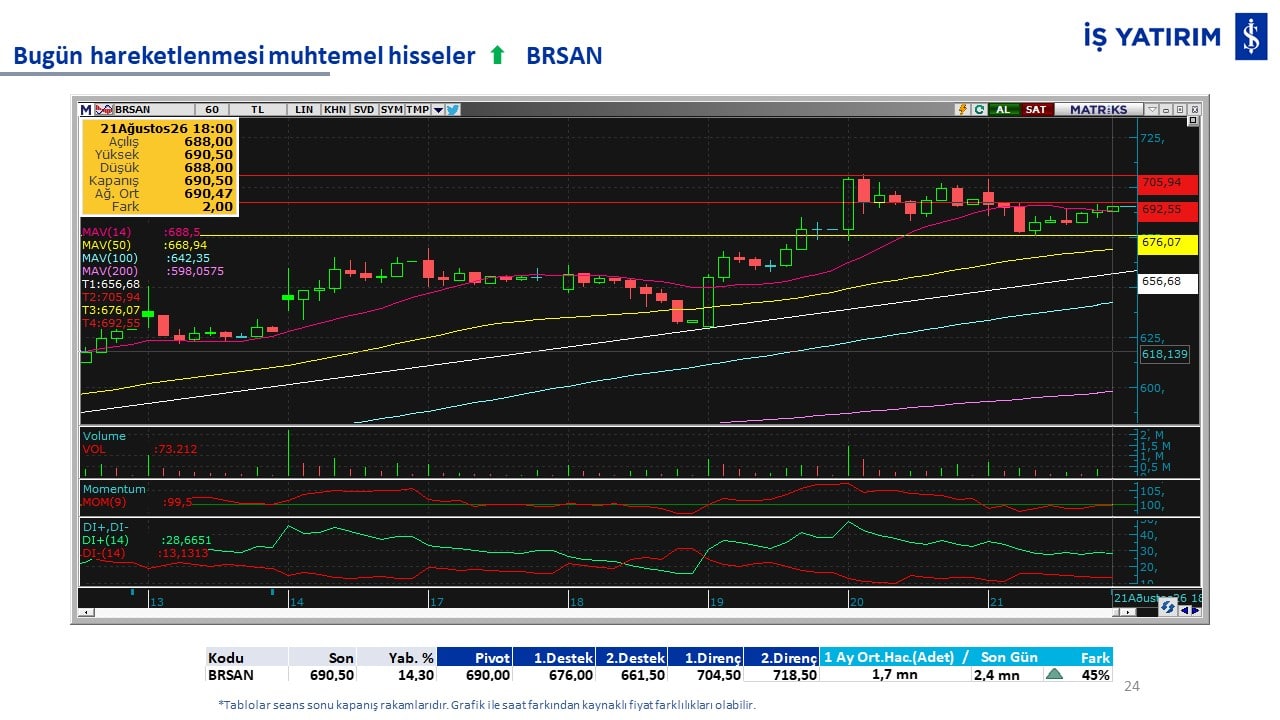Image resolution: width=1280 pixels, height=720 pixels.
Task: Click the blue sync arrows icon
Action: (x=1168, y=607)
